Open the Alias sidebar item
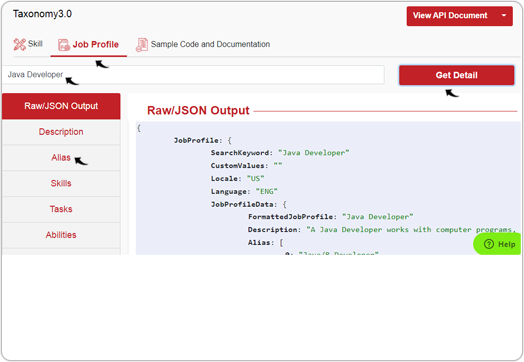This screenshot has height=362, width=524. (x=61, y=157)
